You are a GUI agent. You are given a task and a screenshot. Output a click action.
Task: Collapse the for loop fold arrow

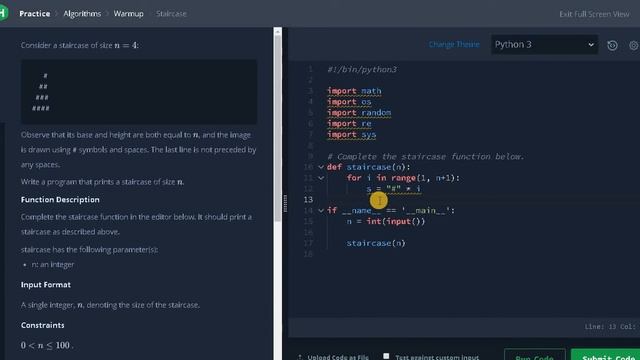321,178
